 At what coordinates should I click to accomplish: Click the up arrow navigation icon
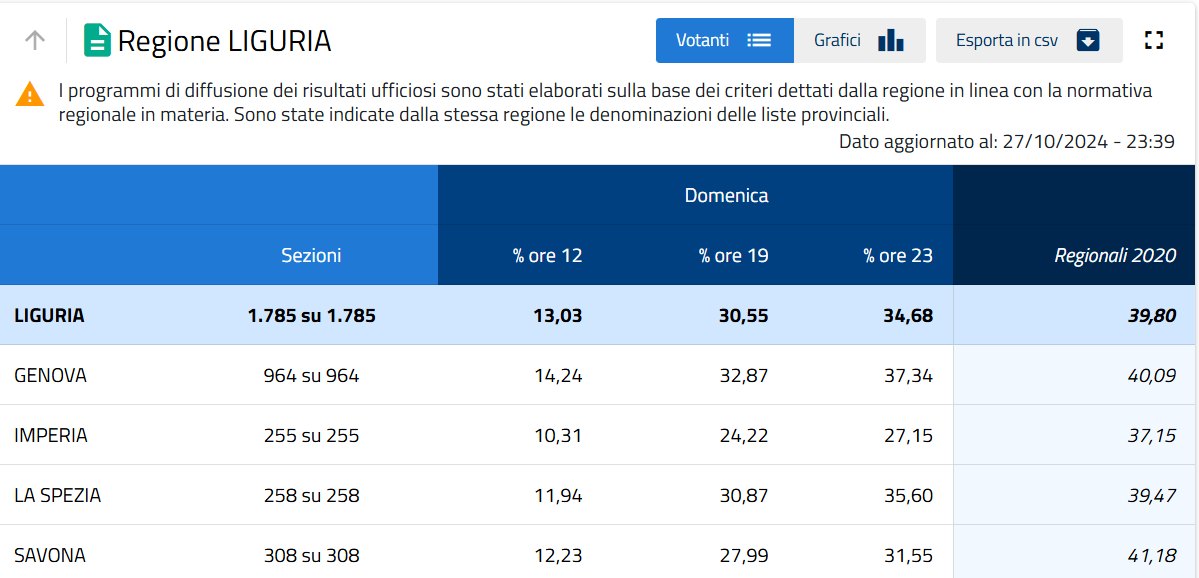(x=35, y=40)
